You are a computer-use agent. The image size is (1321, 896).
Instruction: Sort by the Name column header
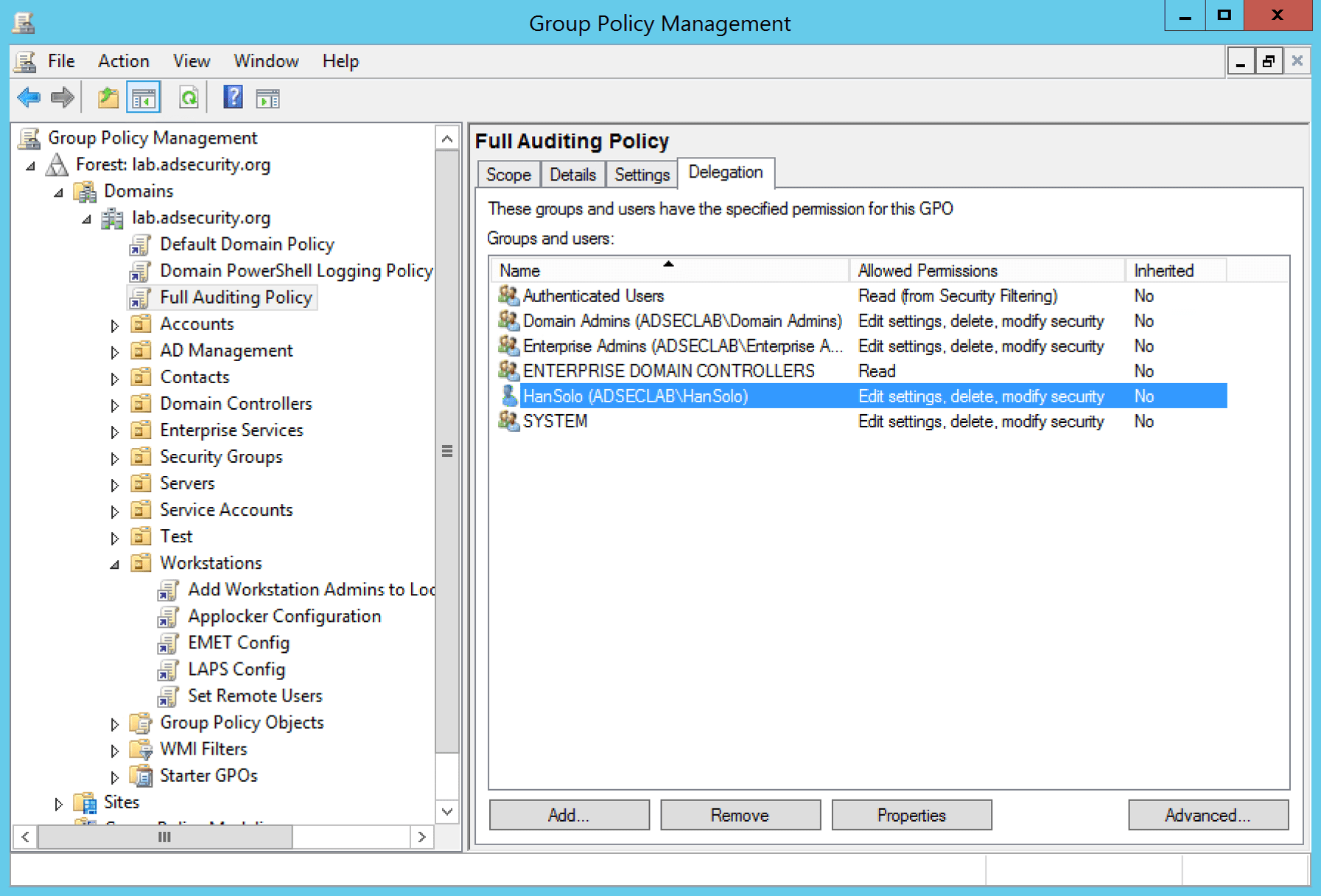667,270
